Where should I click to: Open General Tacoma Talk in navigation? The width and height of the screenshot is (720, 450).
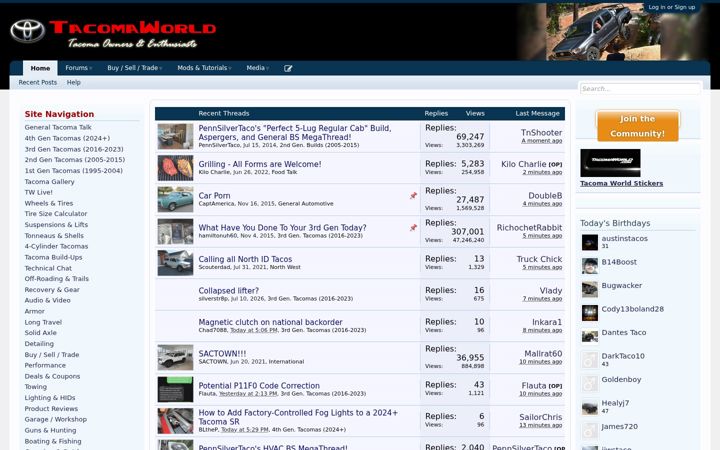pyautogui.click(x=58, y=127)
